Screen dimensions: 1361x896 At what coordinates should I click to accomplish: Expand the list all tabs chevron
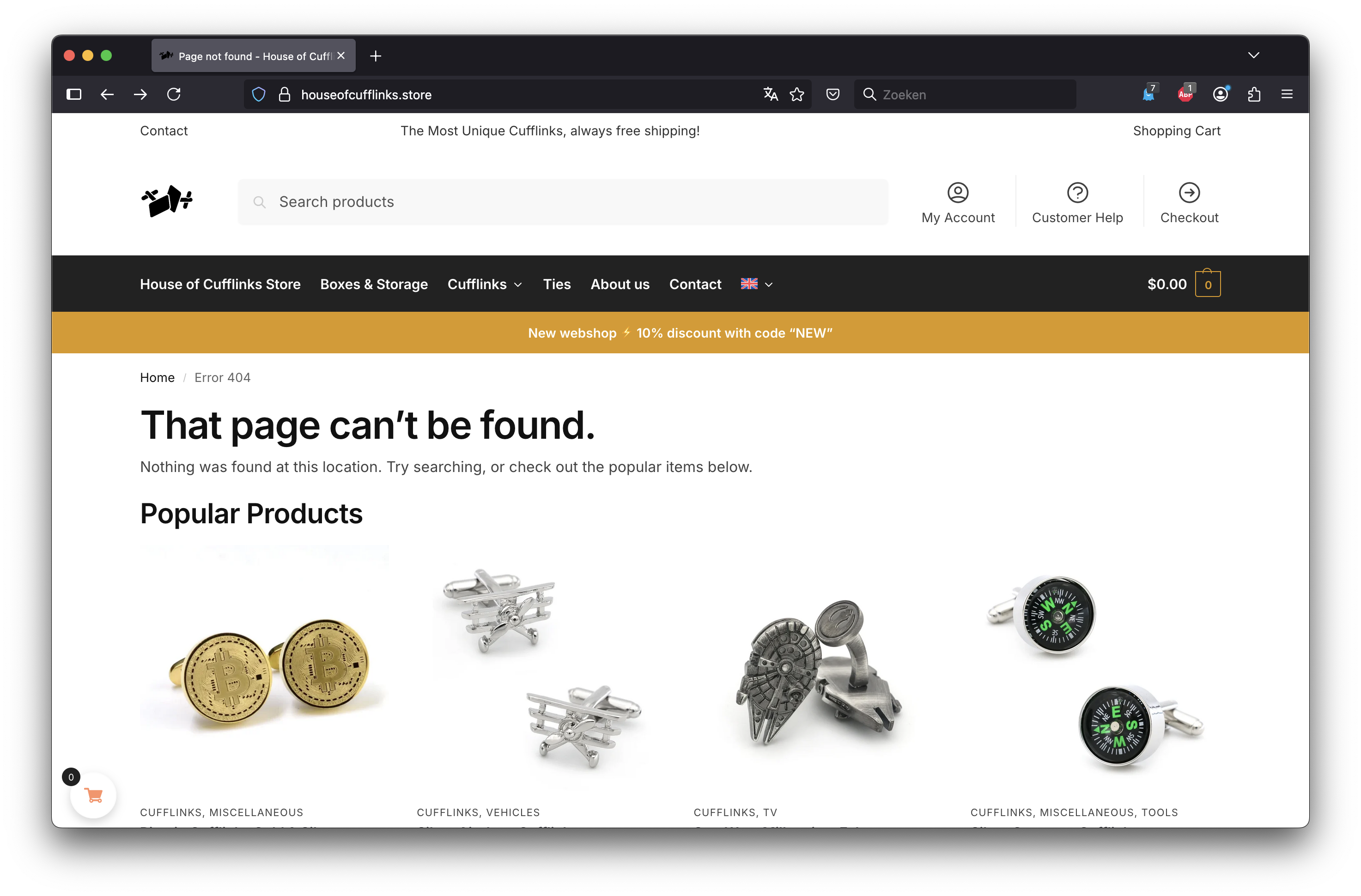[1253, 55]
